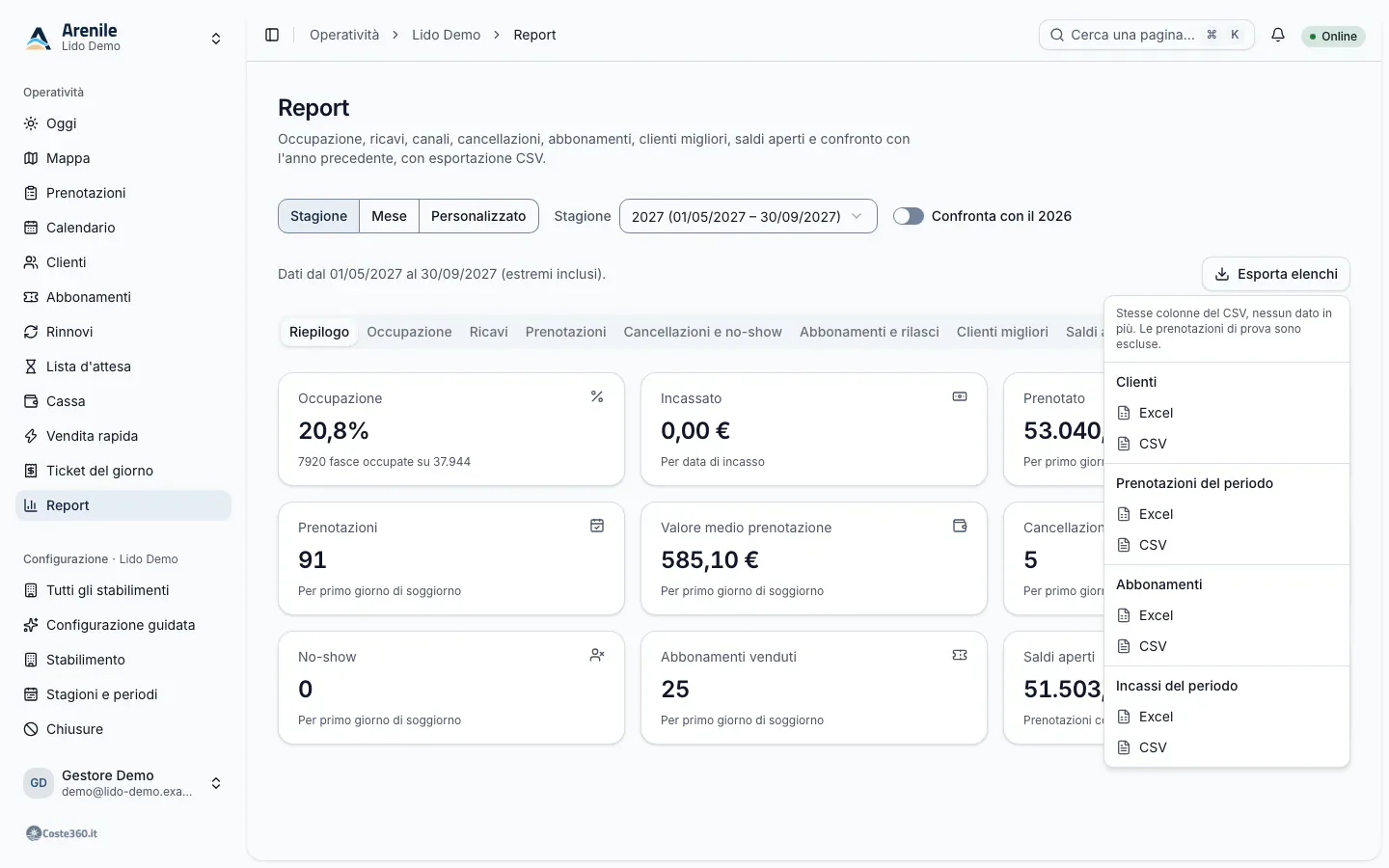Open the Coste360.it footer link
The image size is (1389, 868).
click(x=62, y=833)
